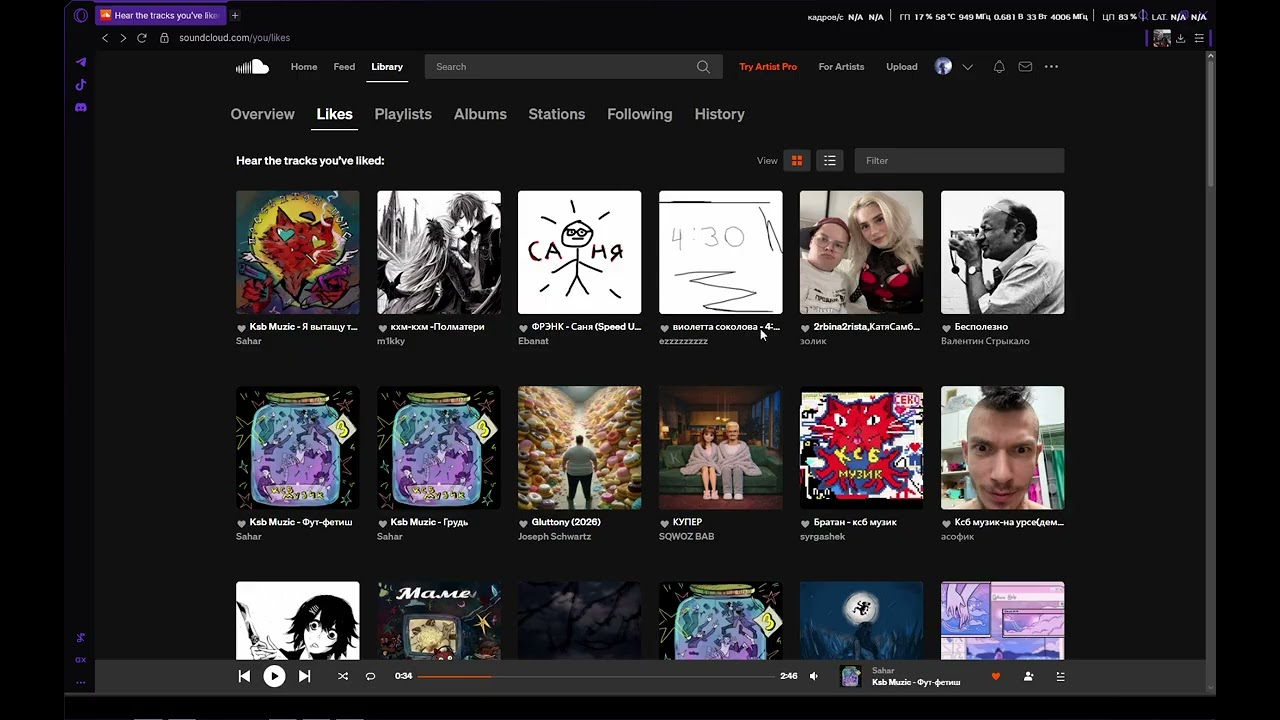Focus the Filter likes field
This screenshot has height=720, width=1280.
(x=959, y=160)
